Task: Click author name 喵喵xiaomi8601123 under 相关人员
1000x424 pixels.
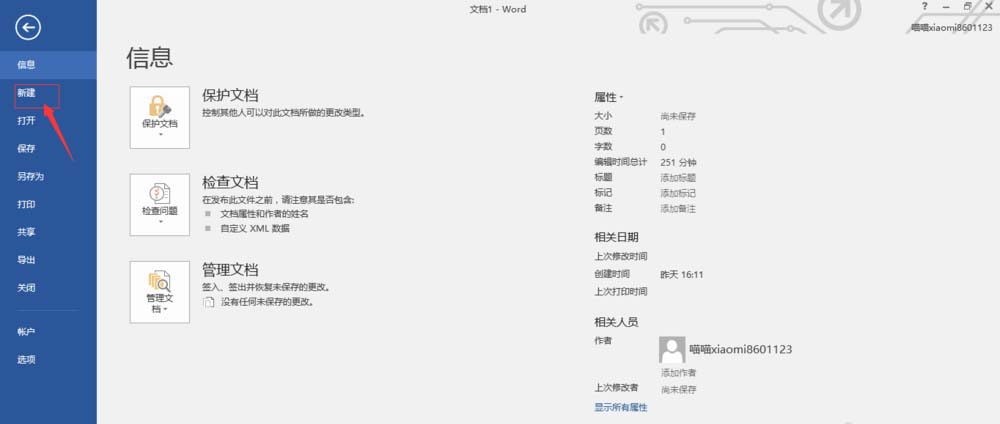Action: pyautogui.click(x=741, y=349)
